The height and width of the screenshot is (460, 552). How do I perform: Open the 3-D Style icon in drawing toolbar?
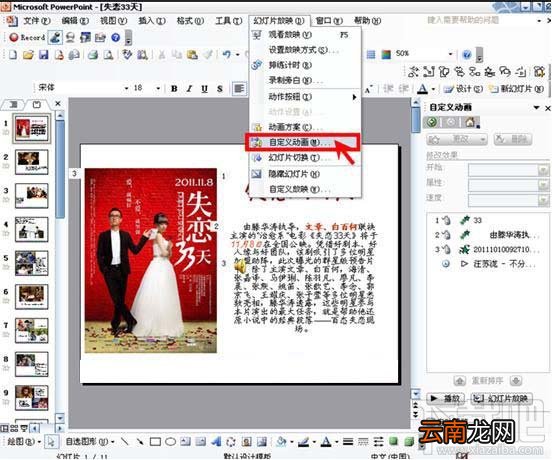click(409, 441)
